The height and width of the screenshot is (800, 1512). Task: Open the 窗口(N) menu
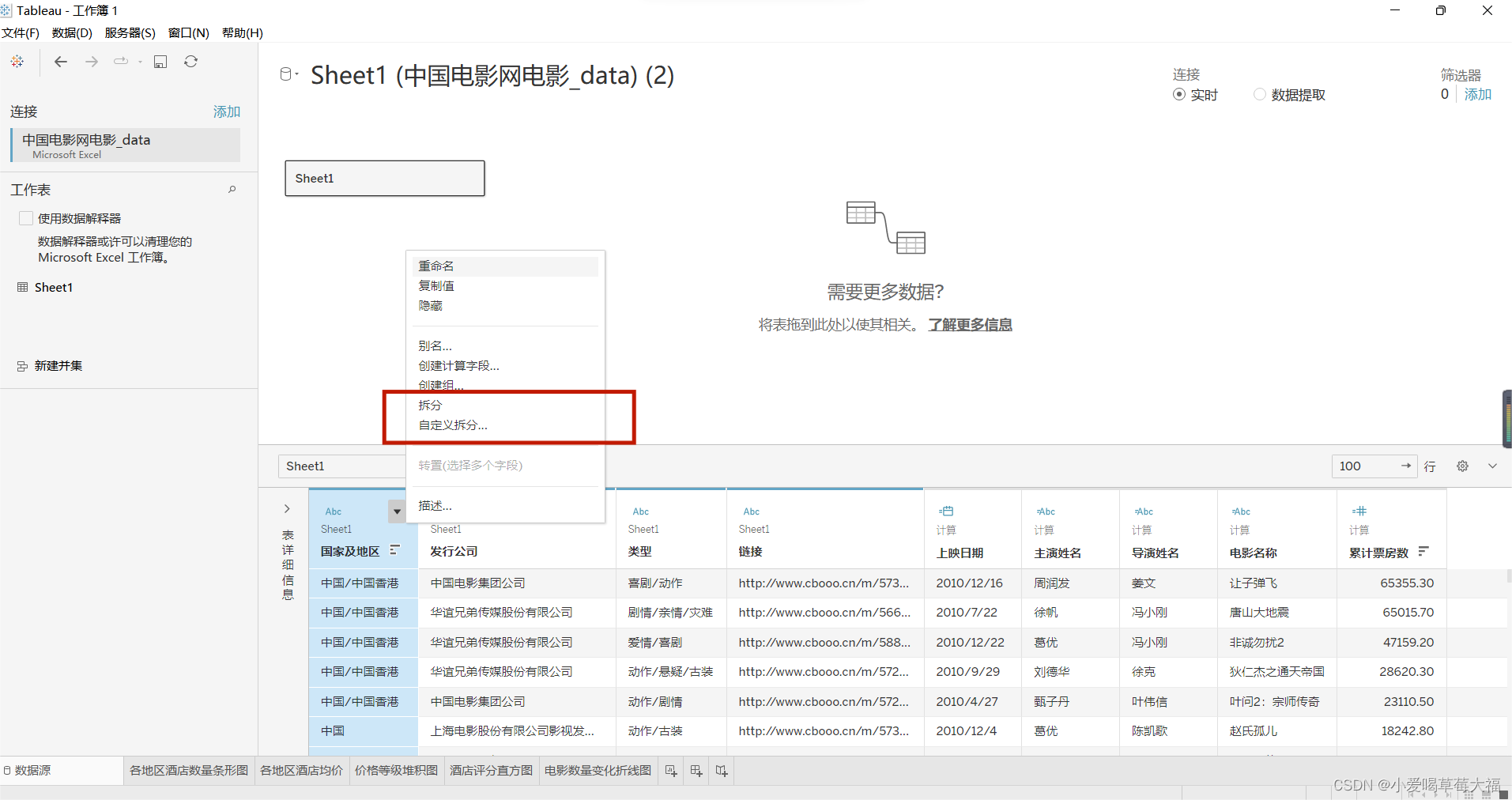189,33
